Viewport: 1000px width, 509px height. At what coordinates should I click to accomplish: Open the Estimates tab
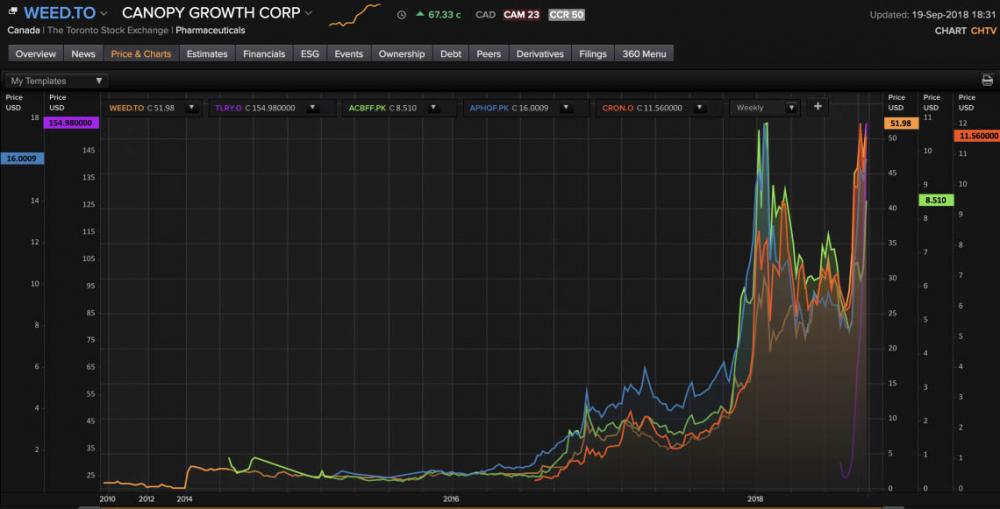click(x=207, y=54)
